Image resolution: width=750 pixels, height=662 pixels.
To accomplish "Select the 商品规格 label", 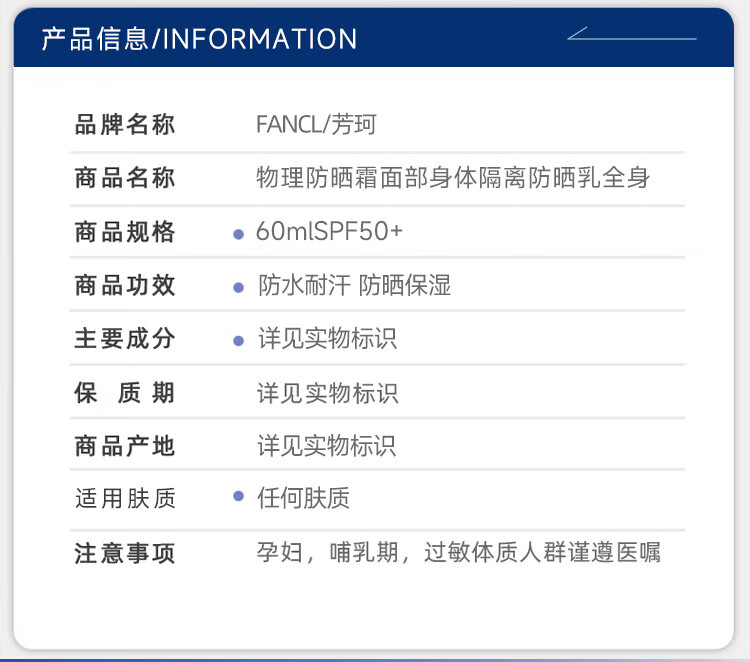I will click(125, 233).
